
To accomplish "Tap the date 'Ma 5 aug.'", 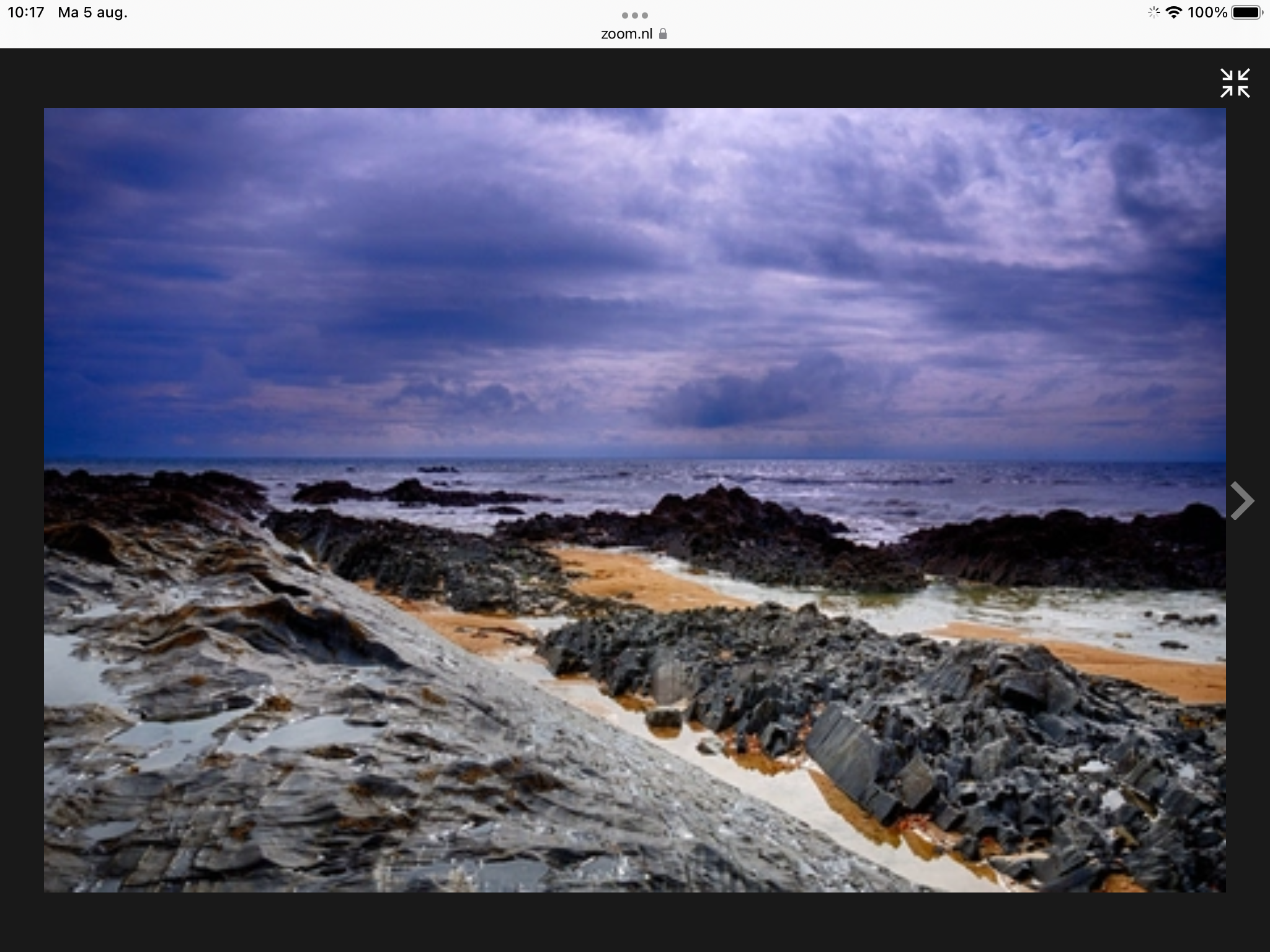I will pos(92,12).
